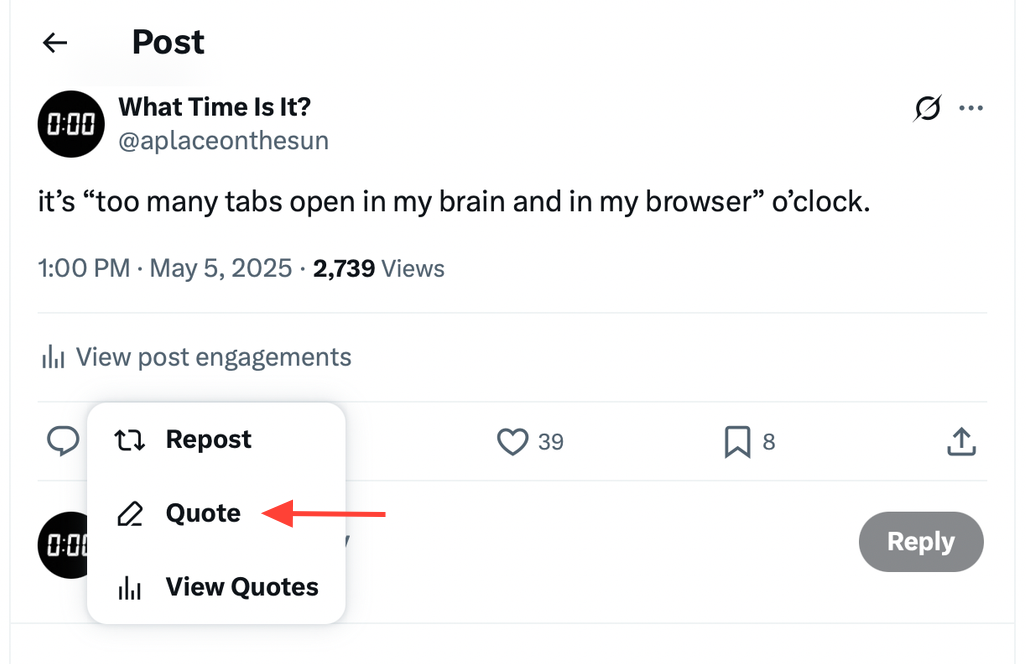This screenshot has width=1026, height=664.
Task: Open the share options with the share icon
Action: click(x=961, y=441)
